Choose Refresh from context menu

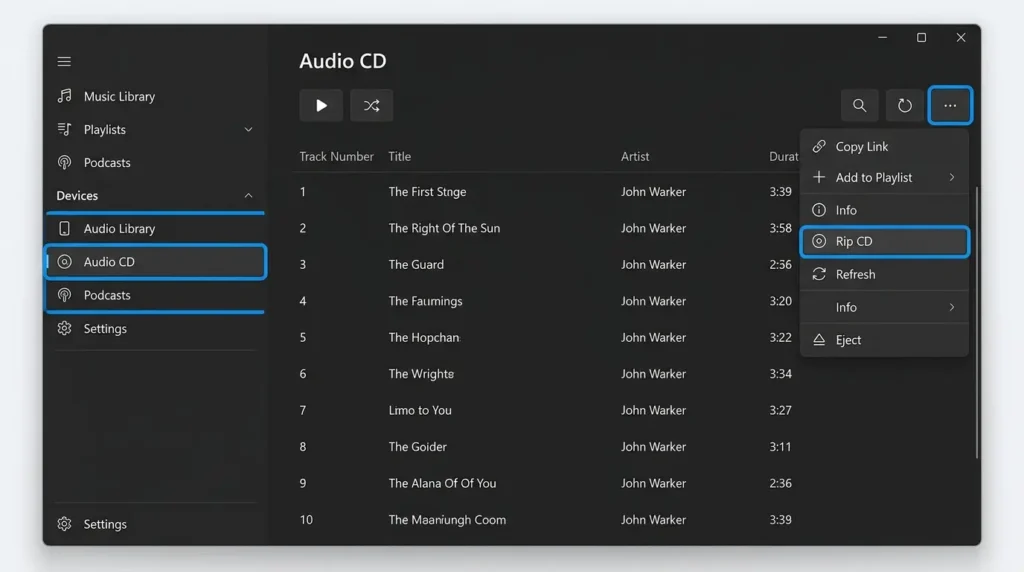coord(884,274)
